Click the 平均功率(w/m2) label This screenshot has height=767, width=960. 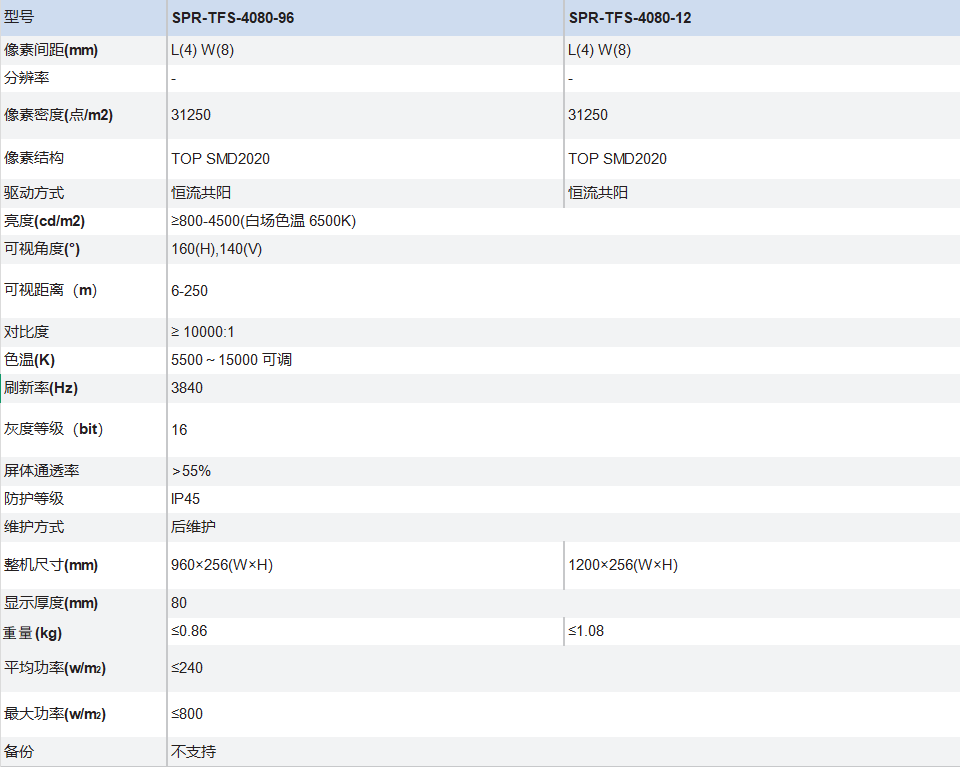(x=54, y=668)
